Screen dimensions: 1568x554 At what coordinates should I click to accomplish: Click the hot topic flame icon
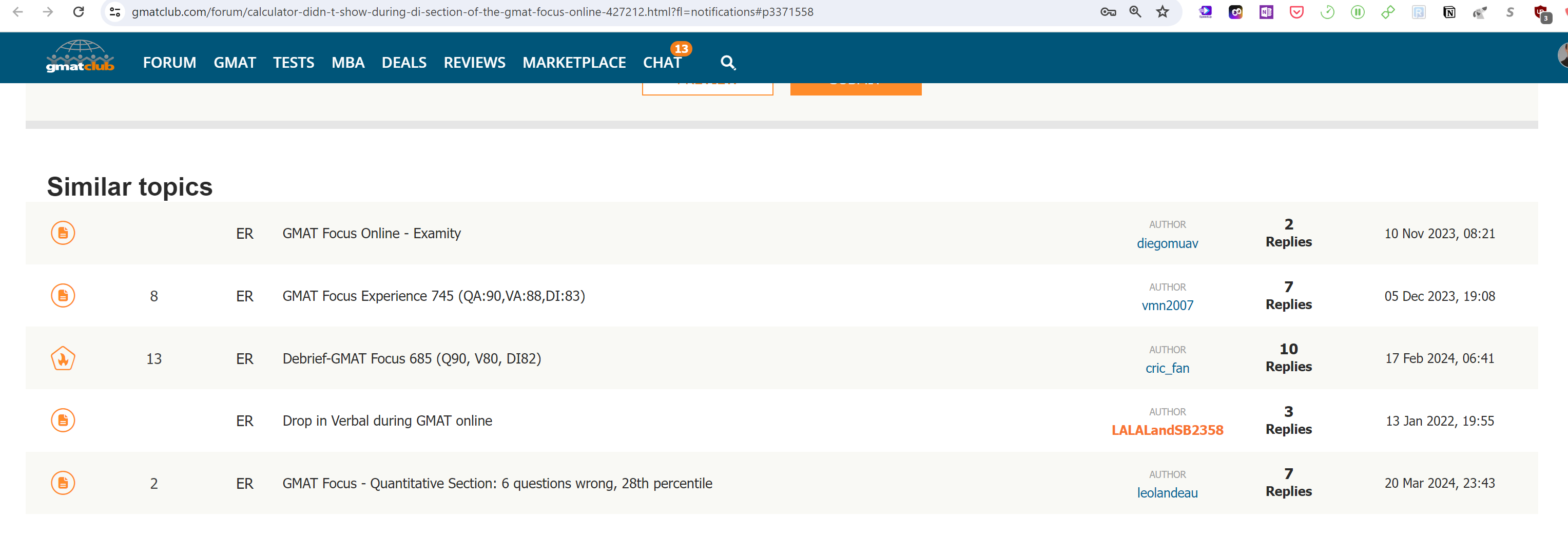coord(63,358)
